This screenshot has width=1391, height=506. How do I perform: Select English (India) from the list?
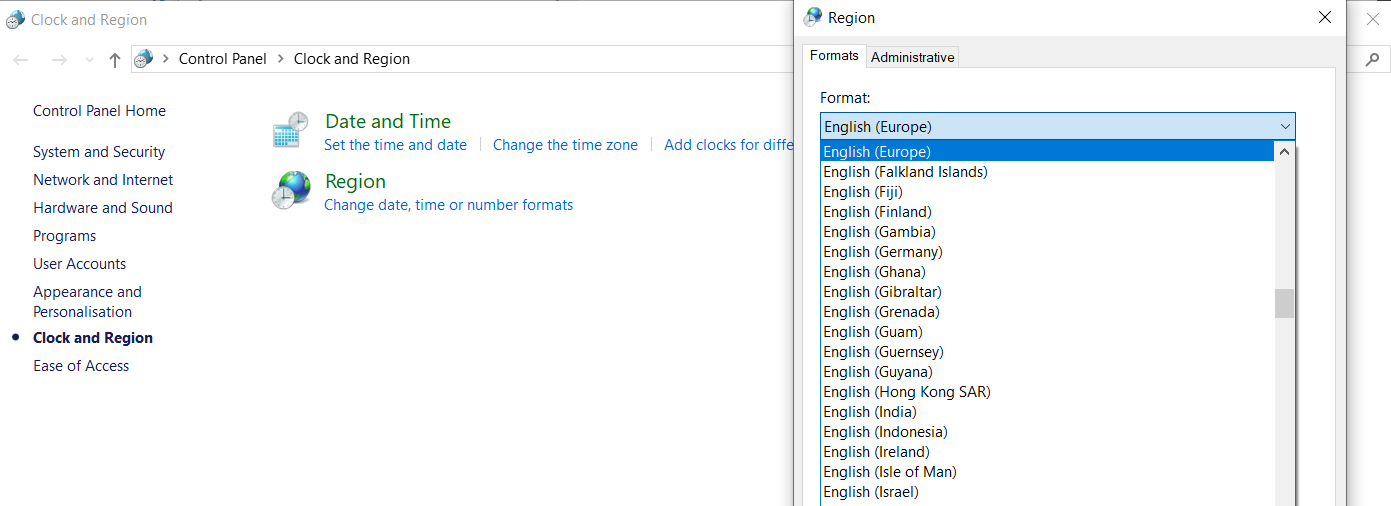pos(869,412)
